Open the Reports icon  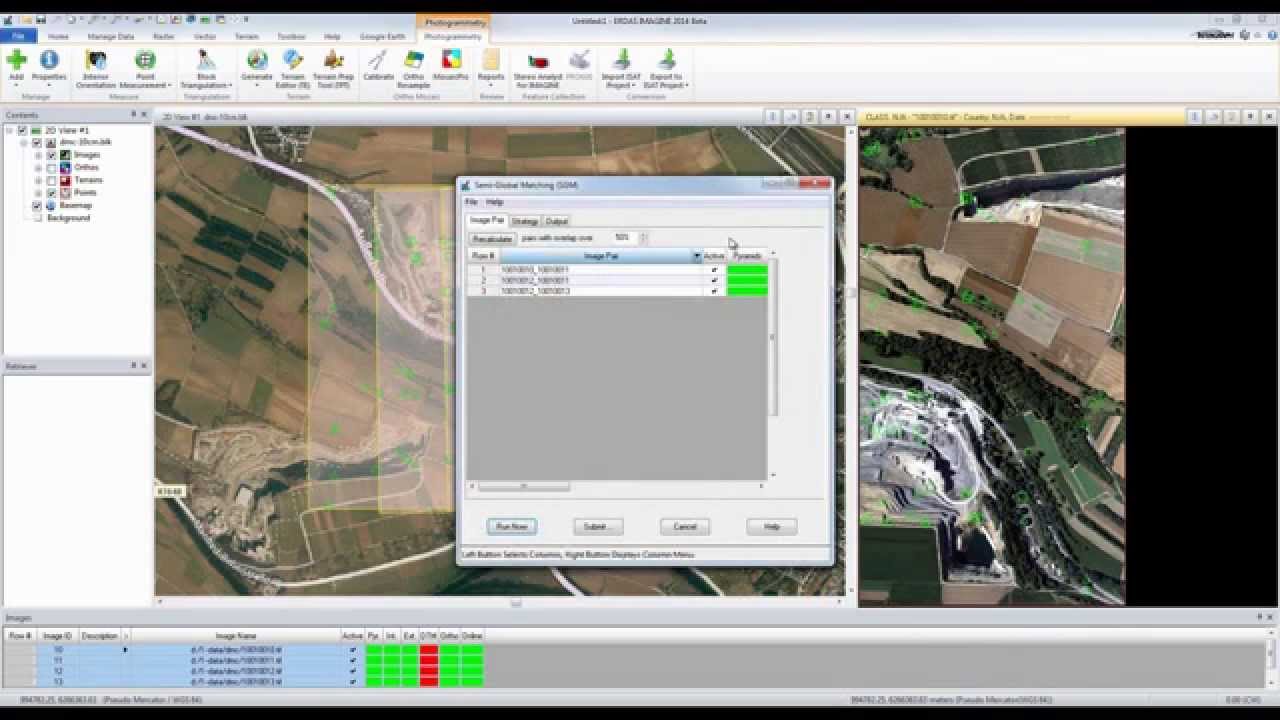(x=491, y=61)
